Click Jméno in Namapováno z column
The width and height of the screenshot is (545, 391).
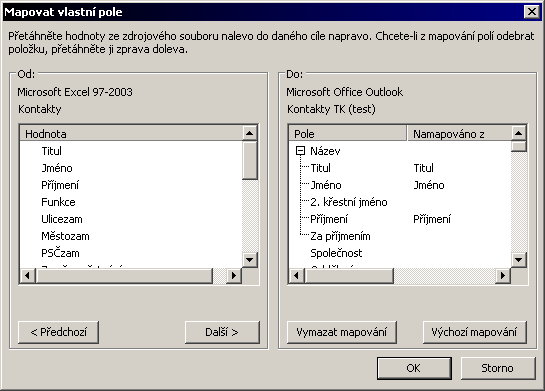coord(429,185)
